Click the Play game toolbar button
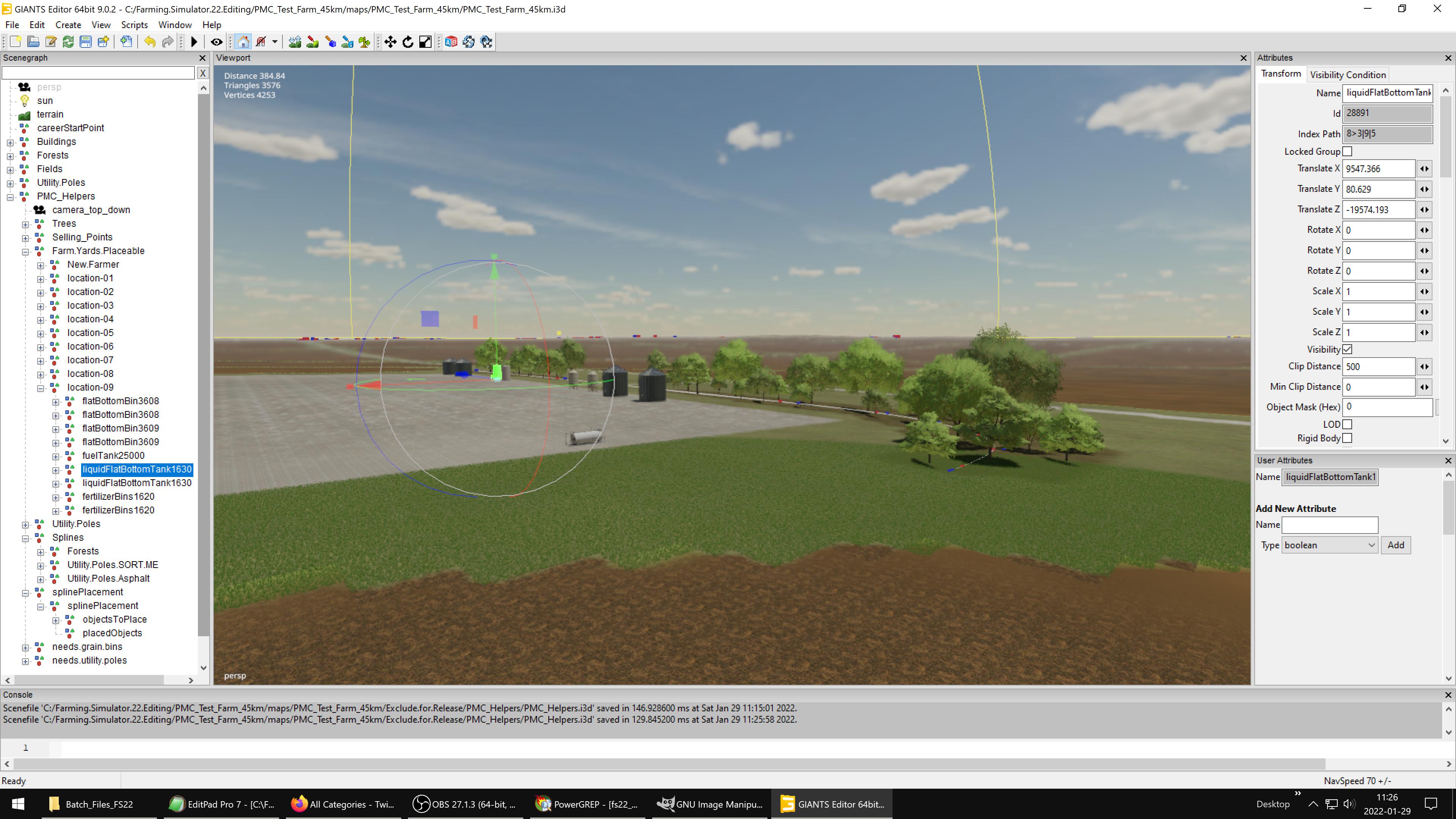This screenshot has width=1456, height=819. (194, 42)
